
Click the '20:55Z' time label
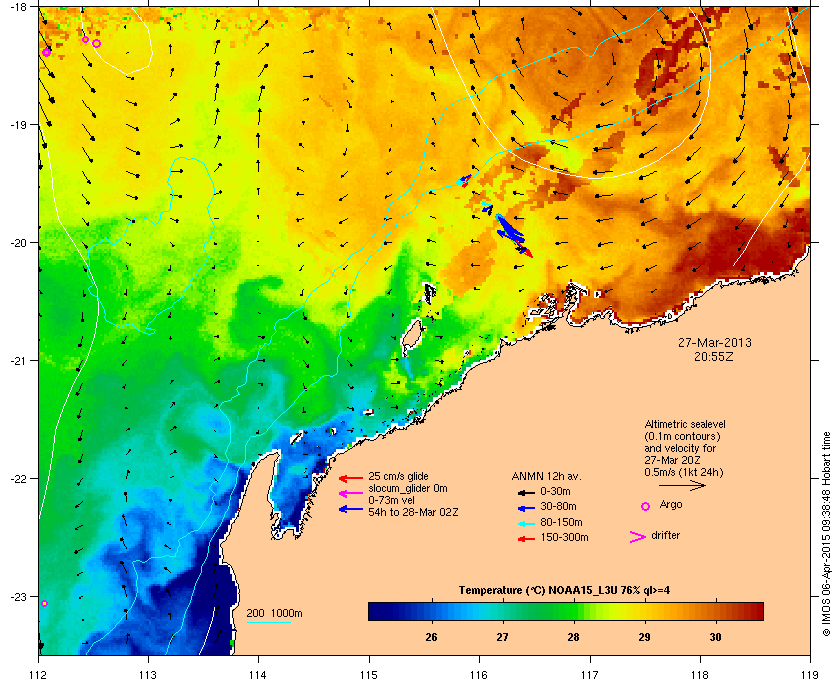tap(714, 356)
